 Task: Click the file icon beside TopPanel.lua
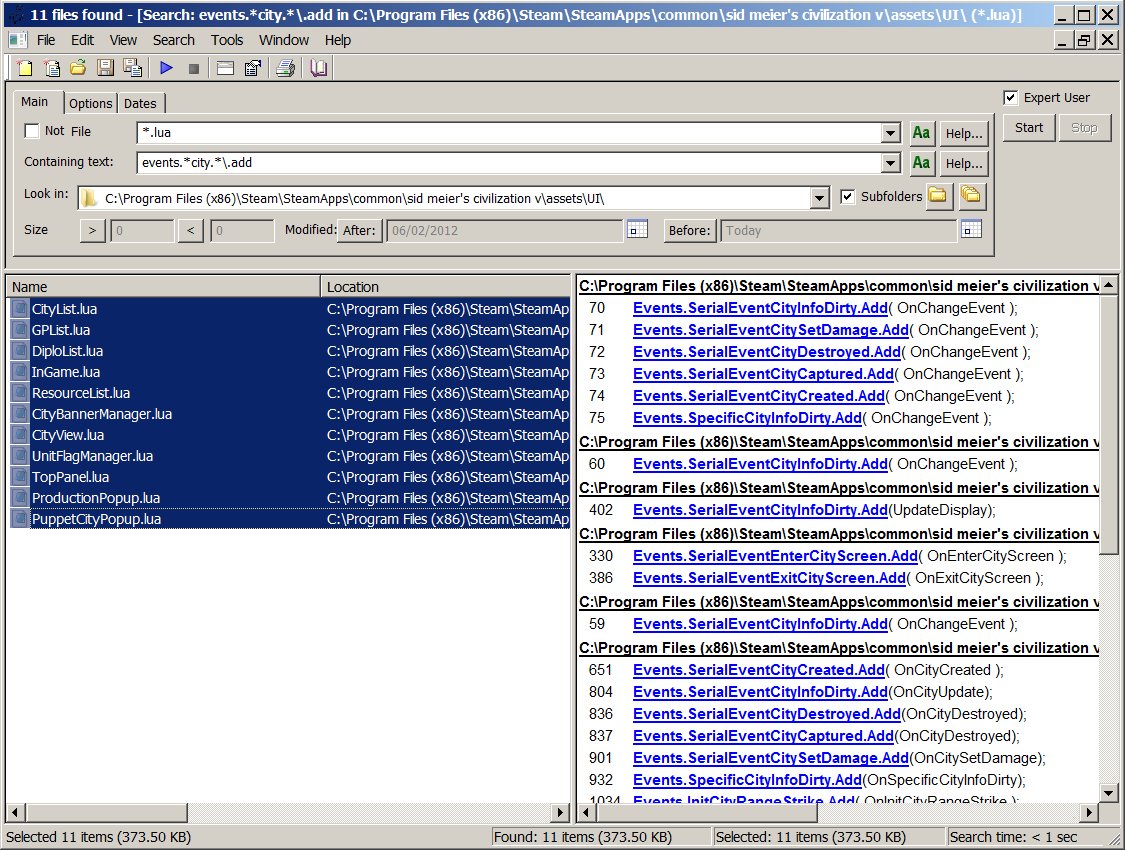(20, 477)
